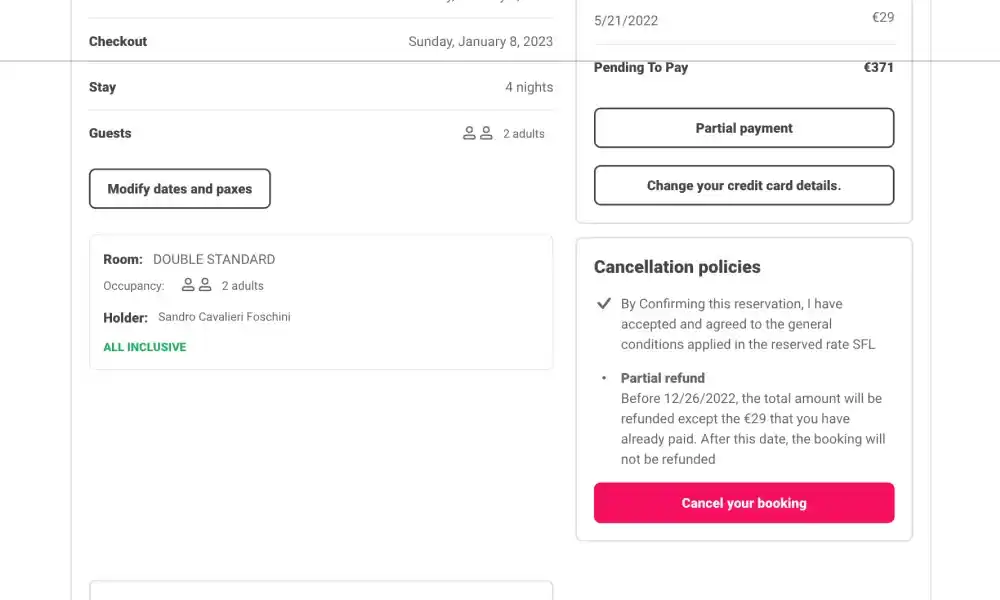The width and height of the screenshot is (1000, 600).
Task: Select the DOUBLE STANDARD room name
Action: [214, 259]
